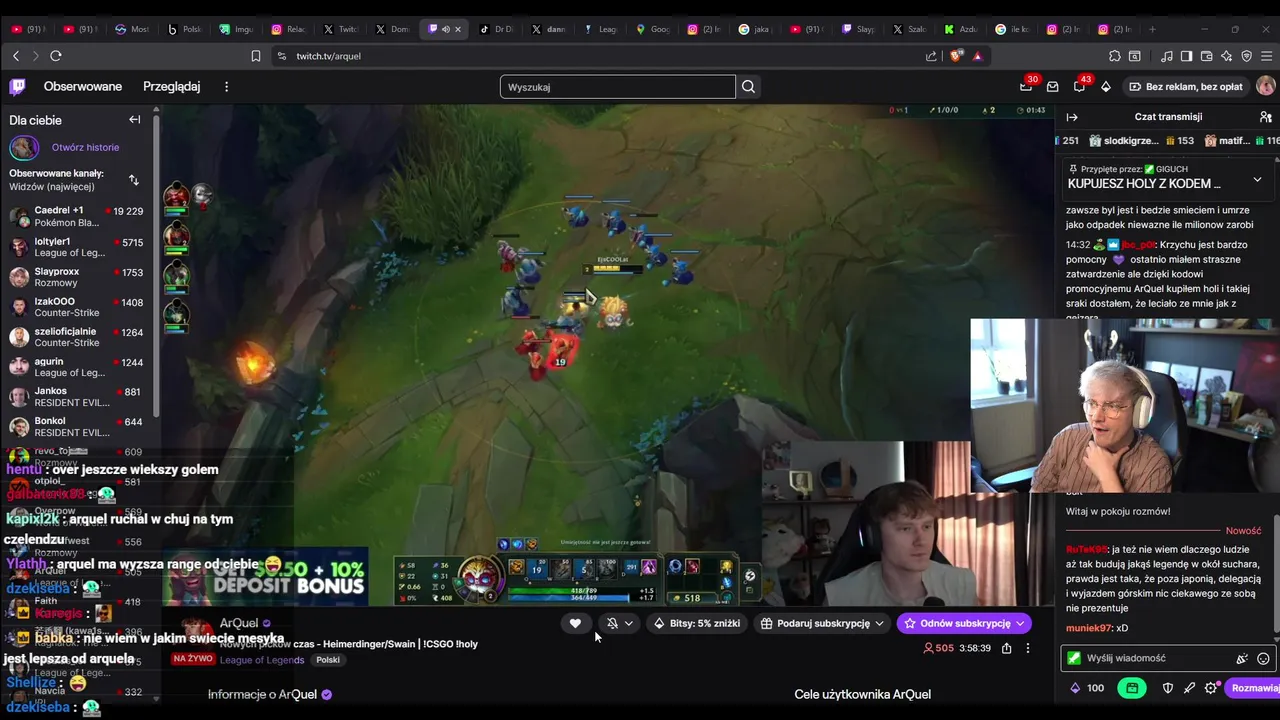Click the Twitch Wyszukaj search field
The width and height of the screenshot is (1280, 720).
617,87
